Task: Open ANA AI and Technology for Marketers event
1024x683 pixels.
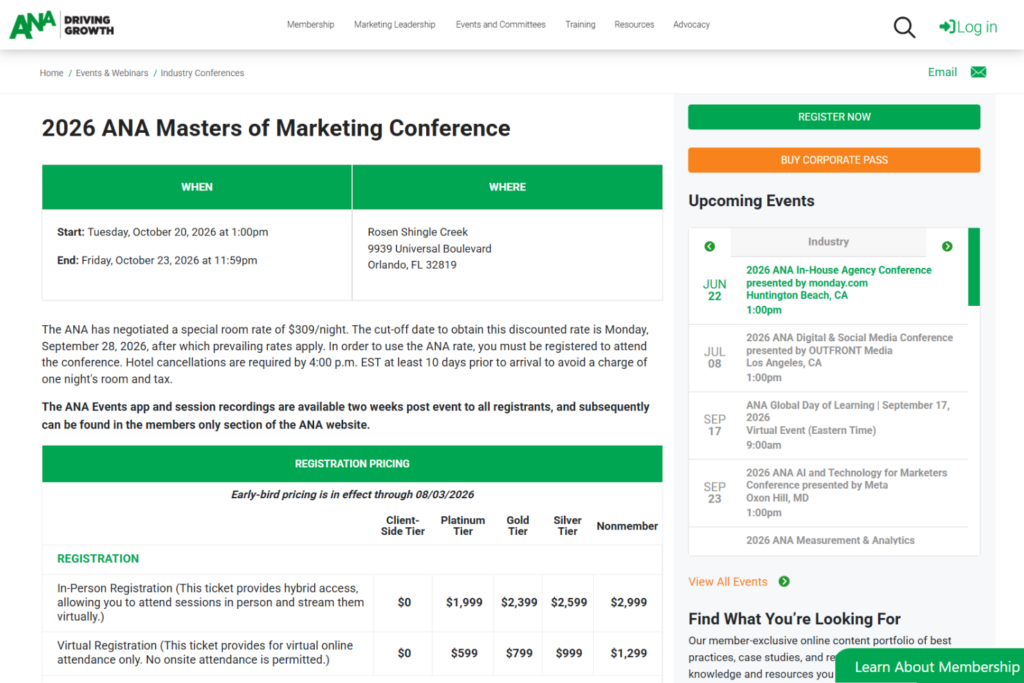Action: tap(846, 484)
